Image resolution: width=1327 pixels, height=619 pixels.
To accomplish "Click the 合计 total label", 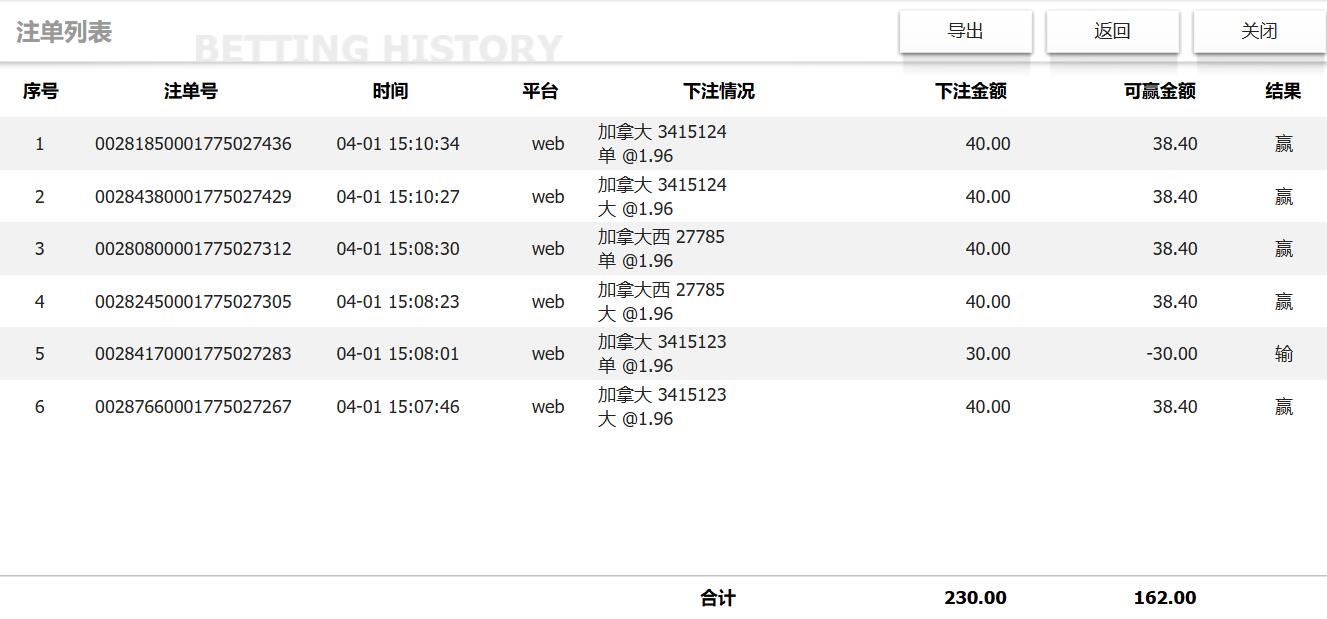I will point(717,598).
